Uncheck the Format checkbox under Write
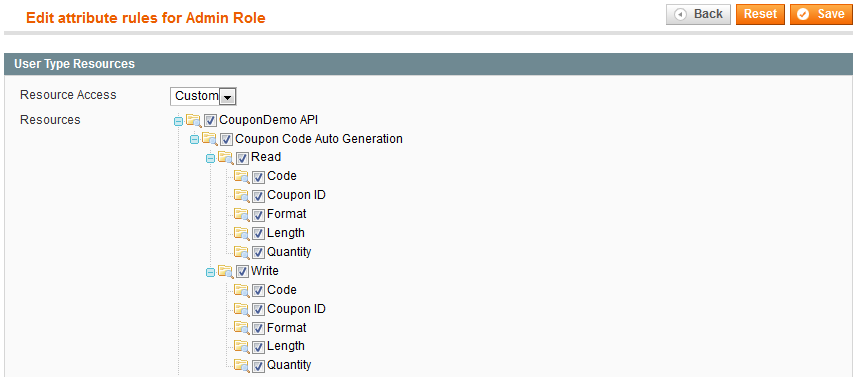Screen dimensions: 860x377 point(258,329)
